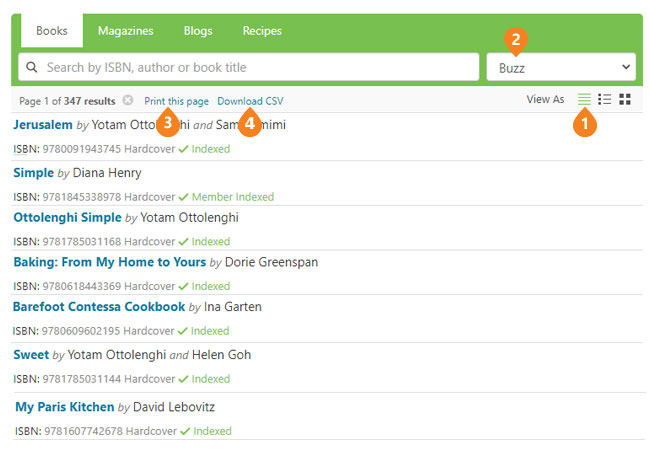The image size is (650, 458).
Task: Open the My Paris Kitchen title
Action: (x=65, y=407)
